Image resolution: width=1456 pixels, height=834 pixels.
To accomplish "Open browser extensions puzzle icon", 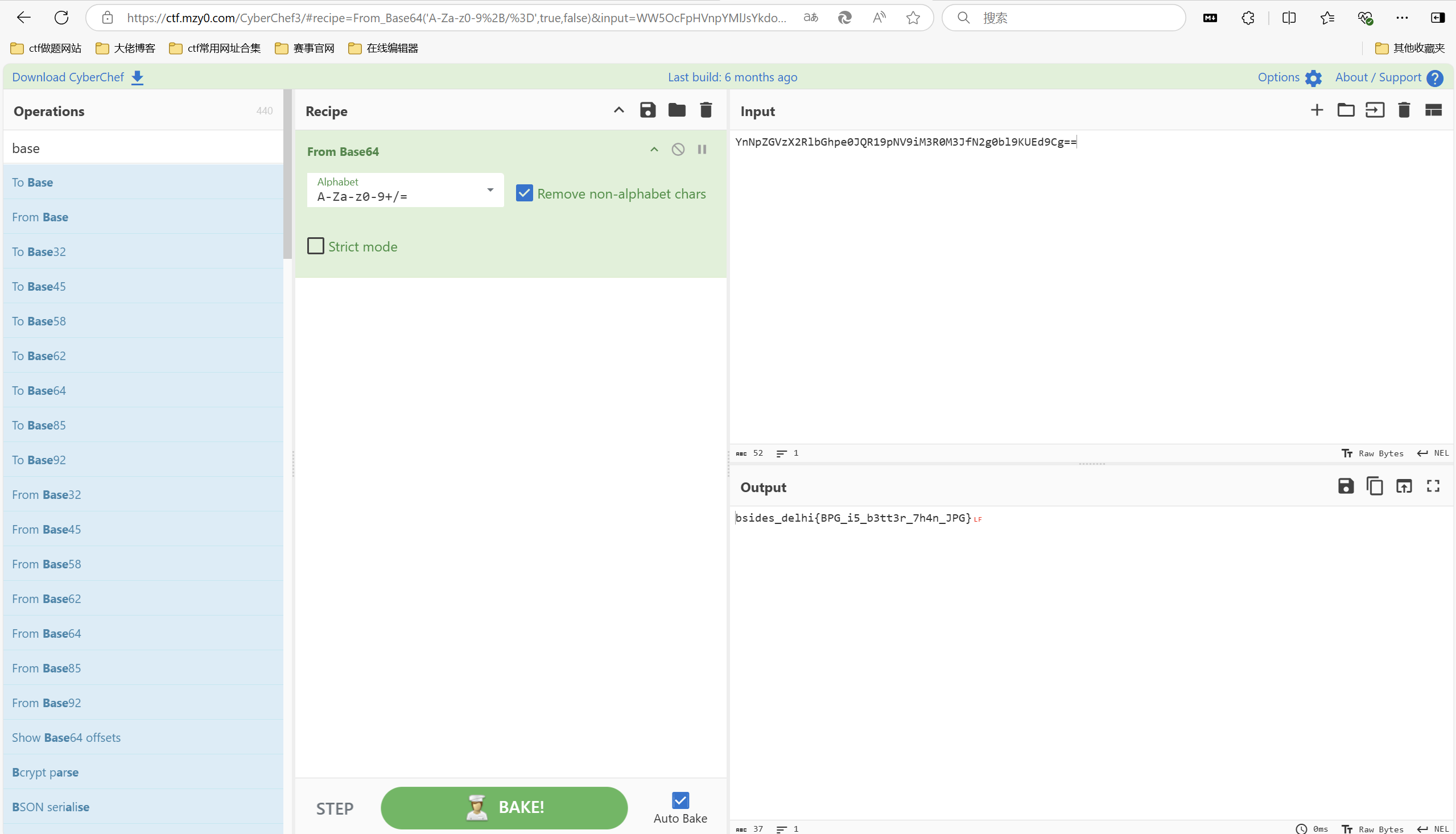I will coord(1248,18).
